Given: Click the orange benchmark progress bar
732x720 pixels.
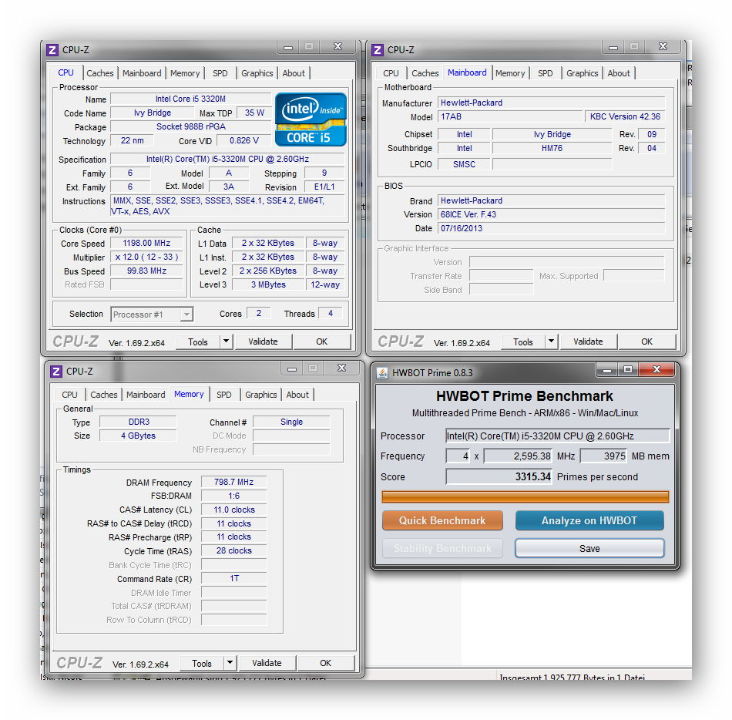Looking at the screenshot, I should point(525,497).
